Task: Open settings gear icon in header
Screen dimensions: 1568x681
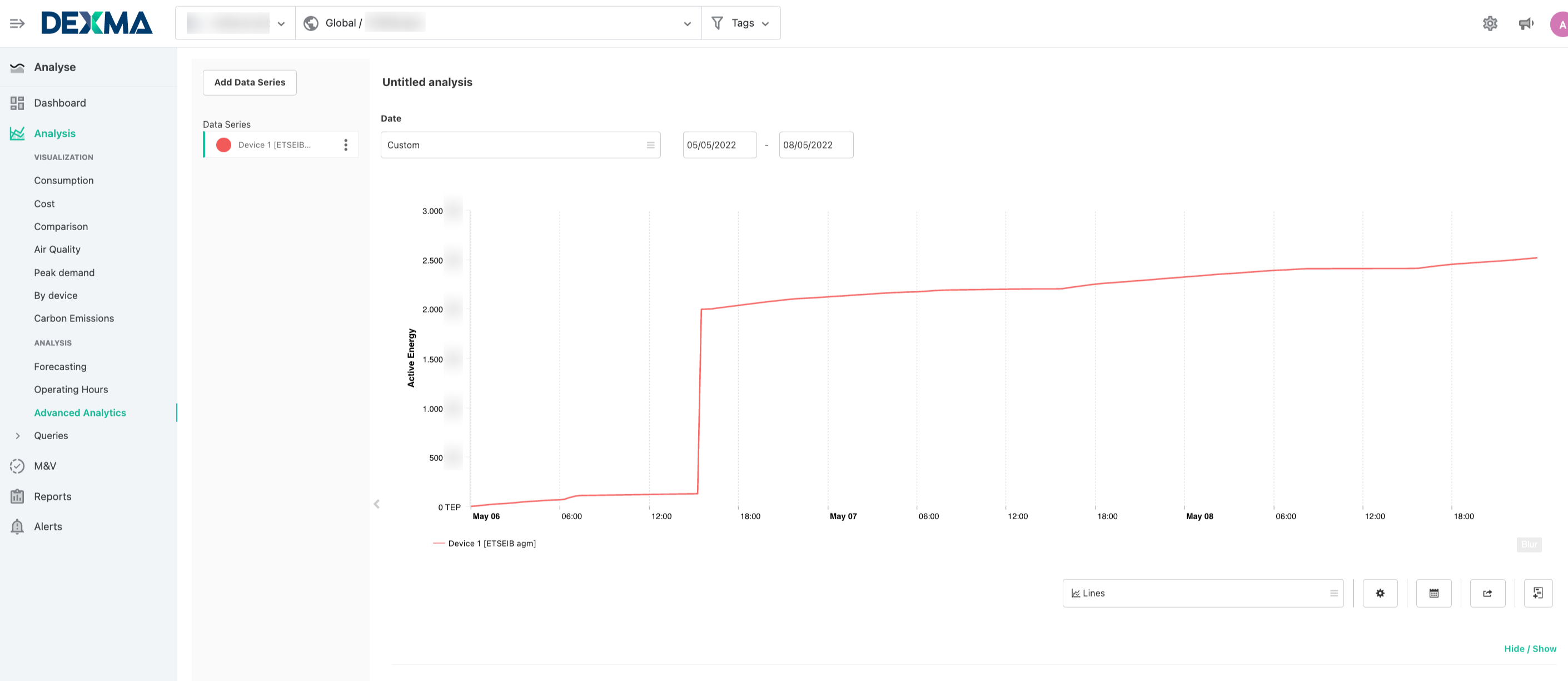Action: (x=1490, y=24)
